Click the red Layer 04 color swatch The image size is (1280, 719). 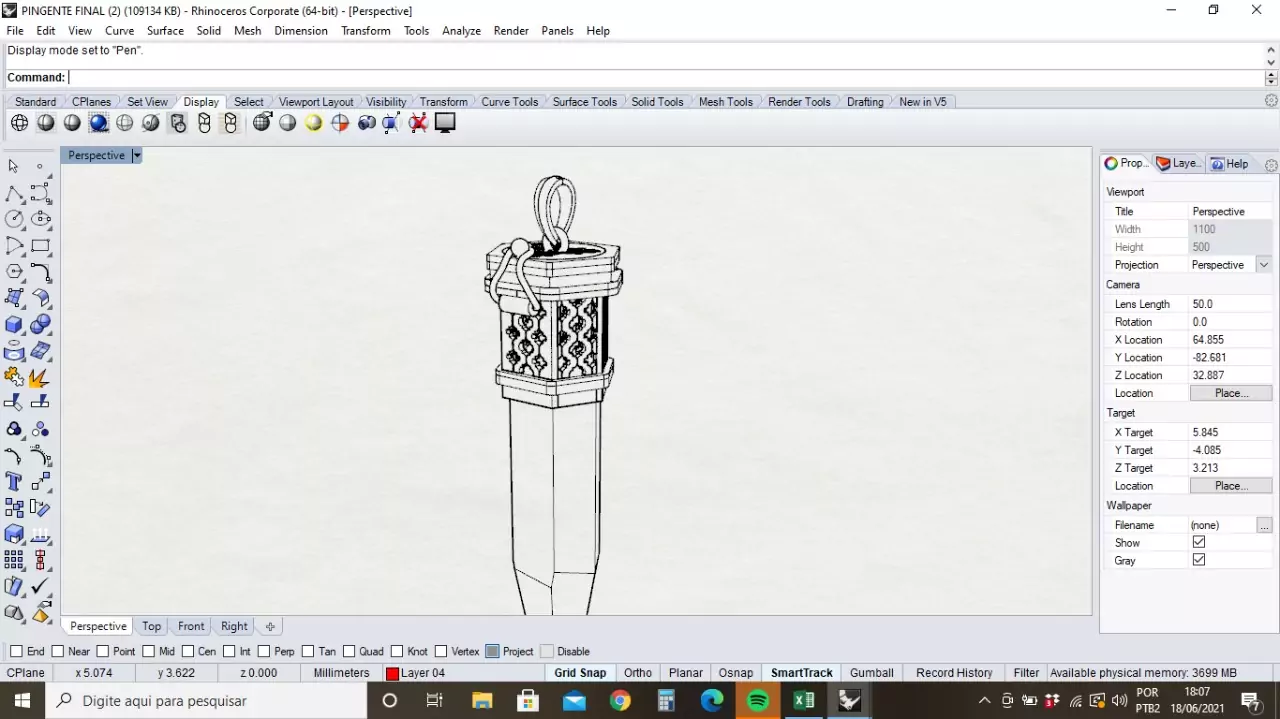(393, 674)
